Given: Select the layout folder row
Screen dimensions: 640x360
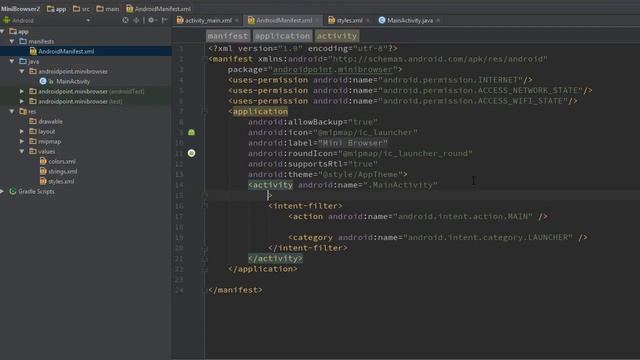Looking at the screenshot, I should [x=86, y=131].
